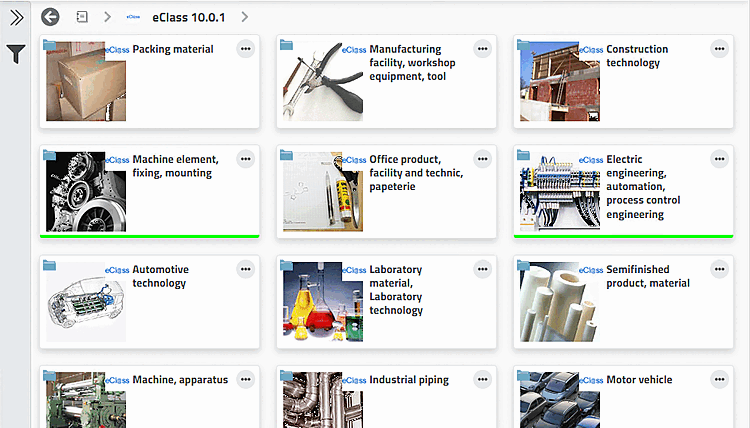
Task: Open Semifinished product, material title
Action: (x=648, y=276)
